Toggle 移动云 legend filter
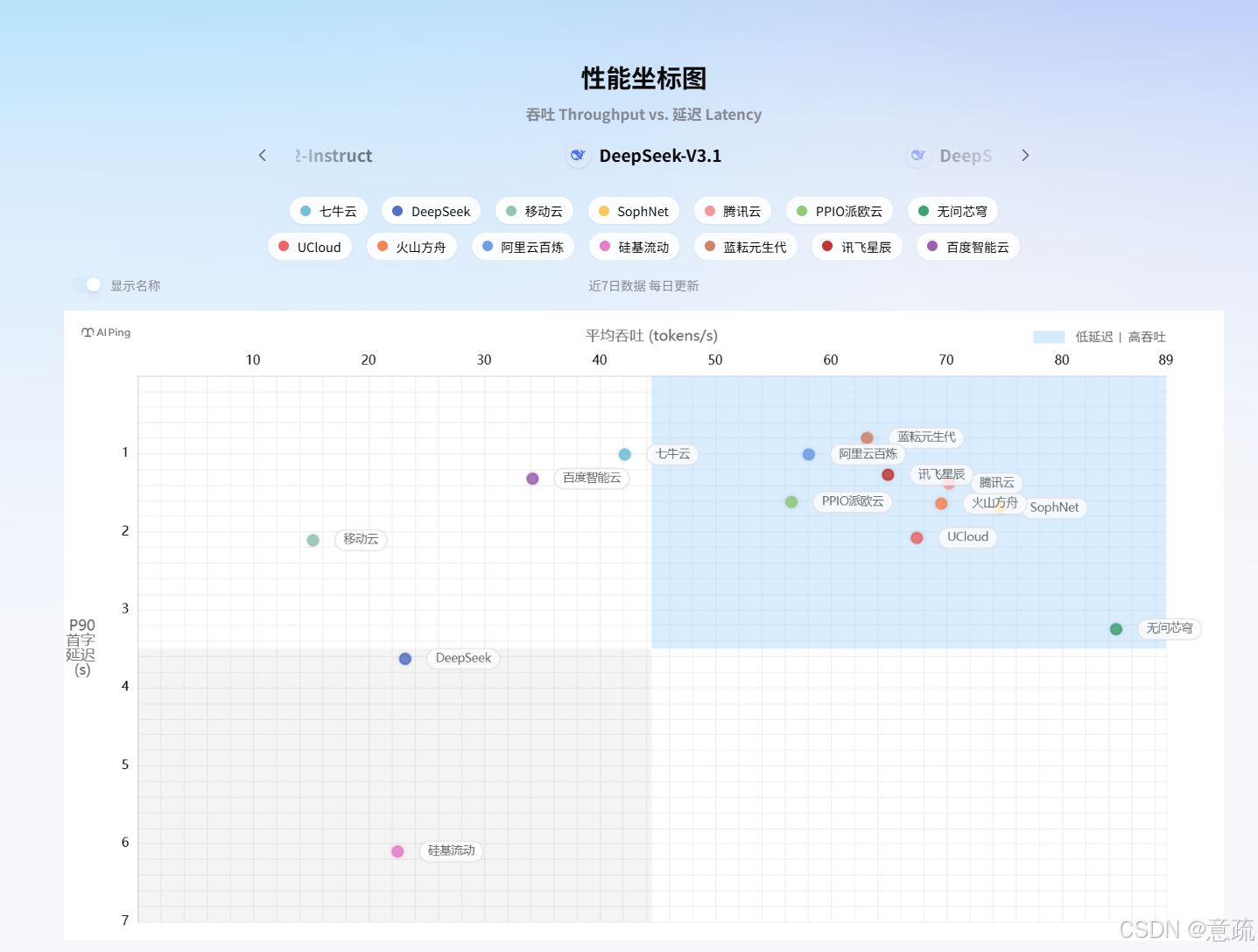The image size is (1258, 952). 534,211
